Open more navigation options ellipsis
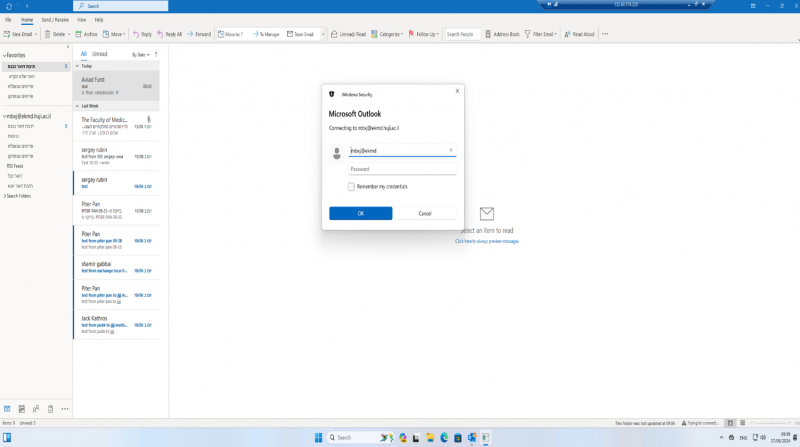The height and width of the screenshot is (447, 800). point(65,409)
